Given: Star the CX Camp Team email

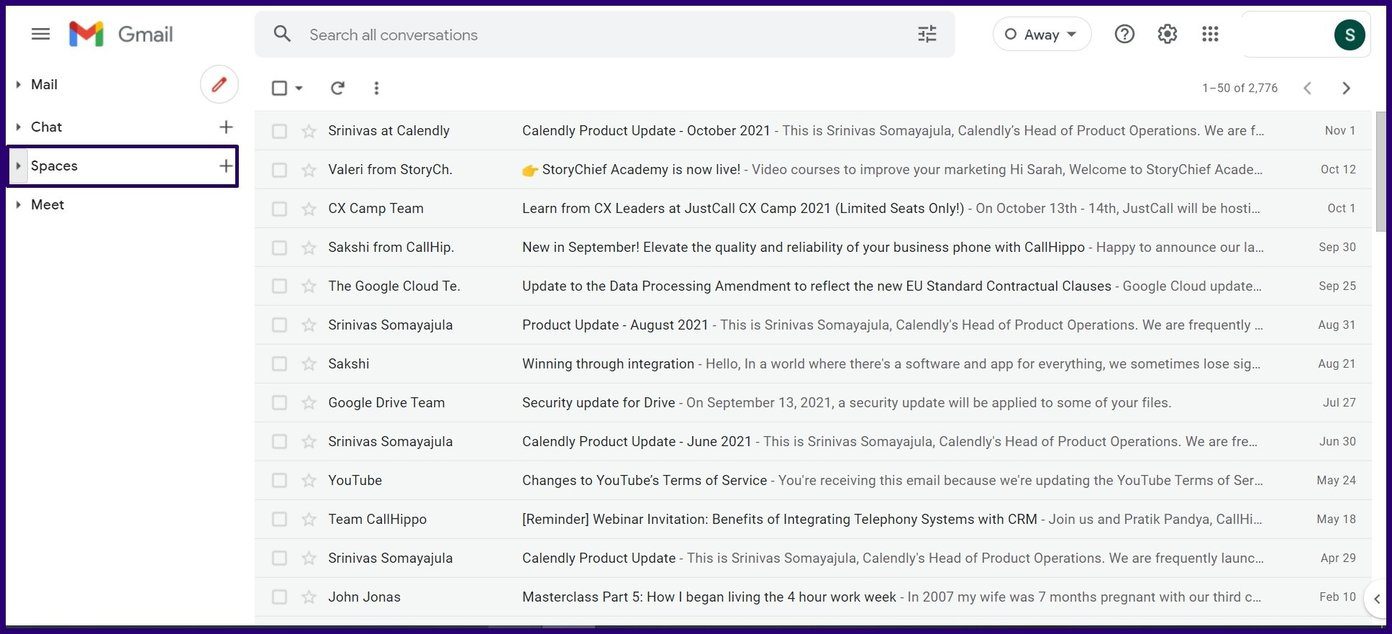Looking at the screenshot, I should (x=309, y=209).
